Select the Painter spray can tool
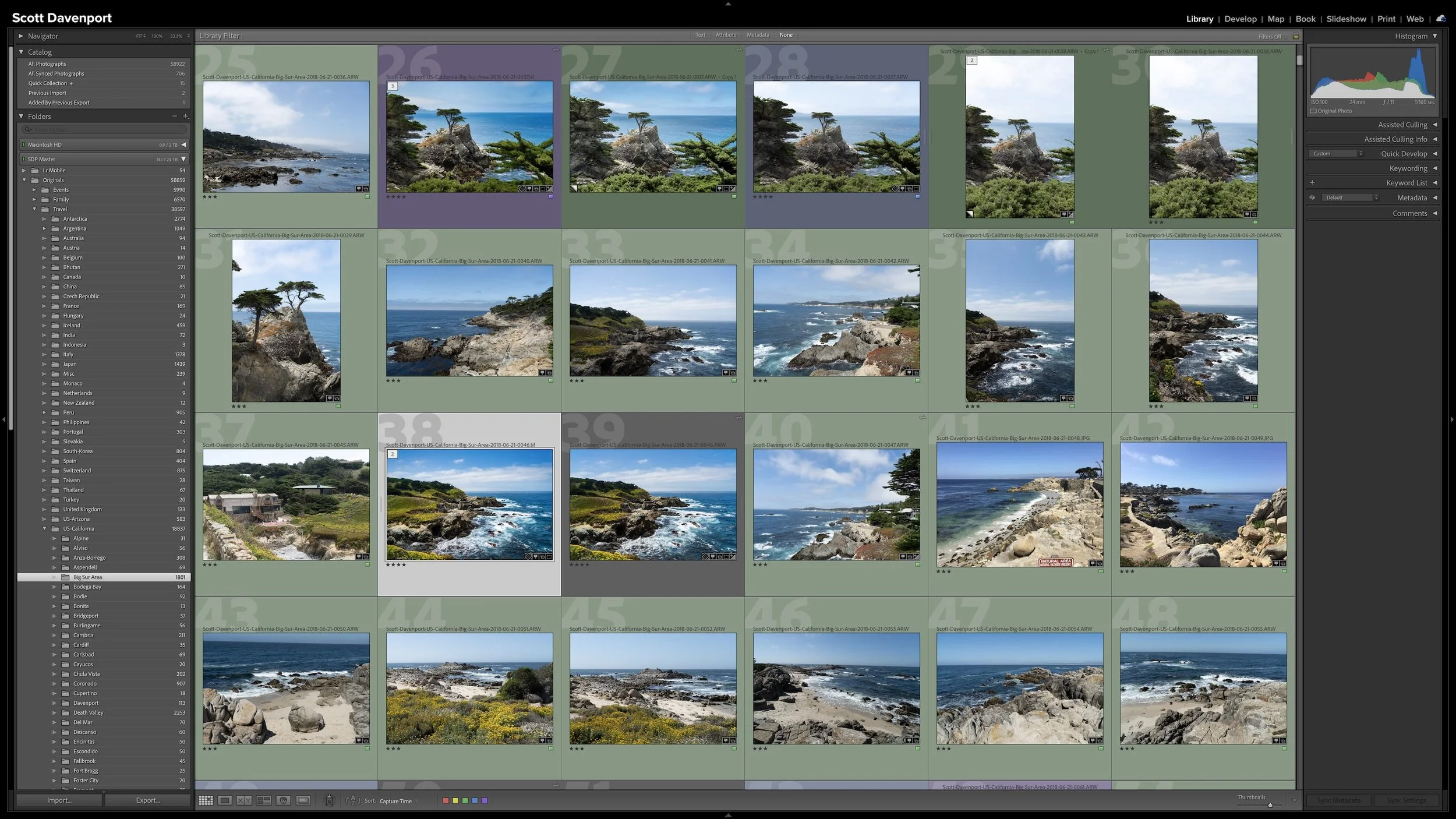Viewport: 1456px width, 819px height. (x=329, y=800)
